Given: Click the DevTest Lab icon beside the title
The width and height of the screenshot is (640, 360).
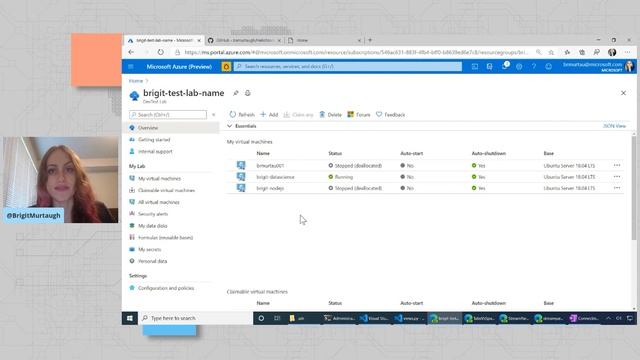Looking at the screenshot, I should click(134, 96).
